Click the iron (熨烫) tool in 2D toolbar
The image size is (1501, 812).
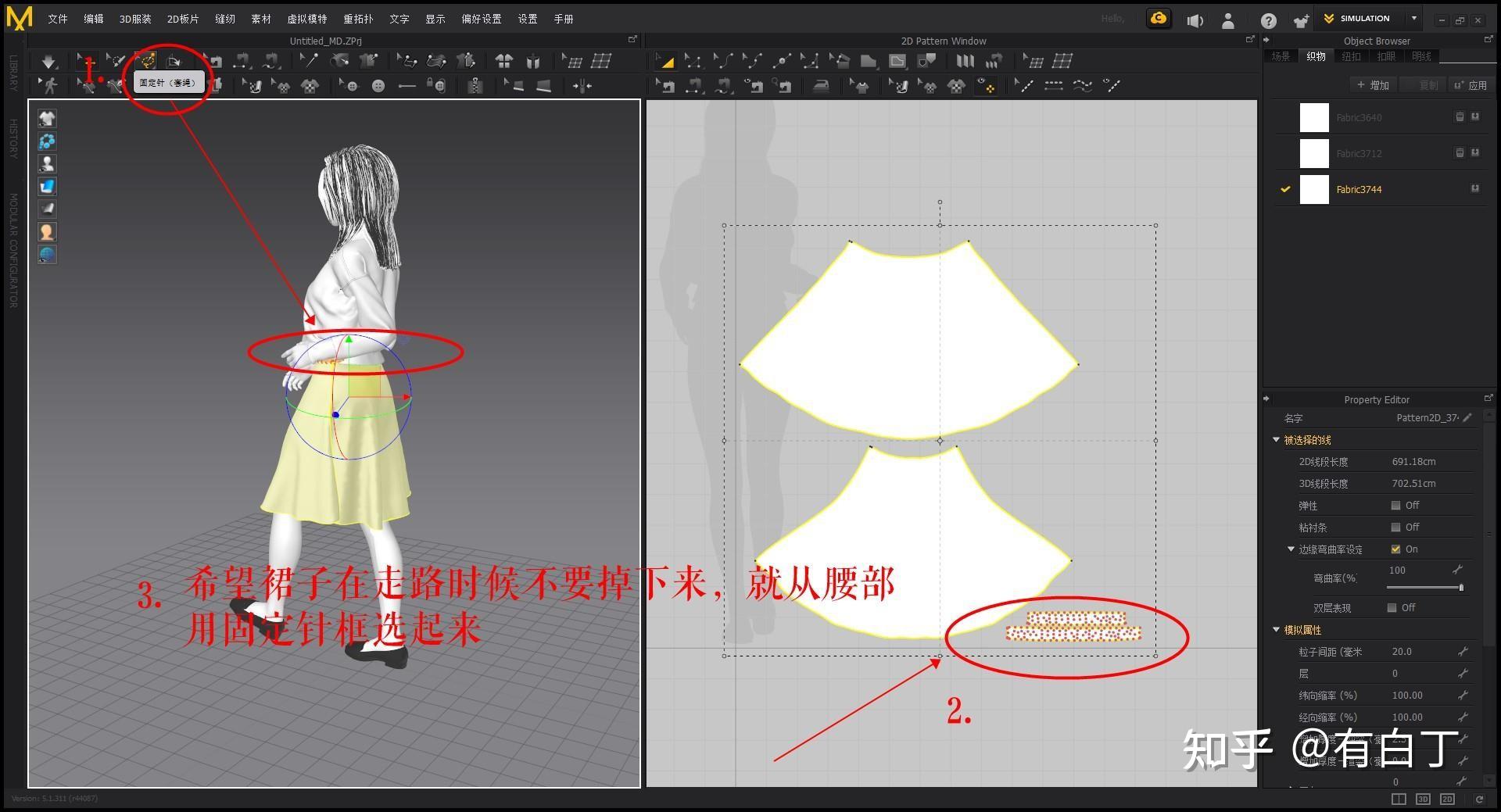pyautogui.click(x=821, y=86)
